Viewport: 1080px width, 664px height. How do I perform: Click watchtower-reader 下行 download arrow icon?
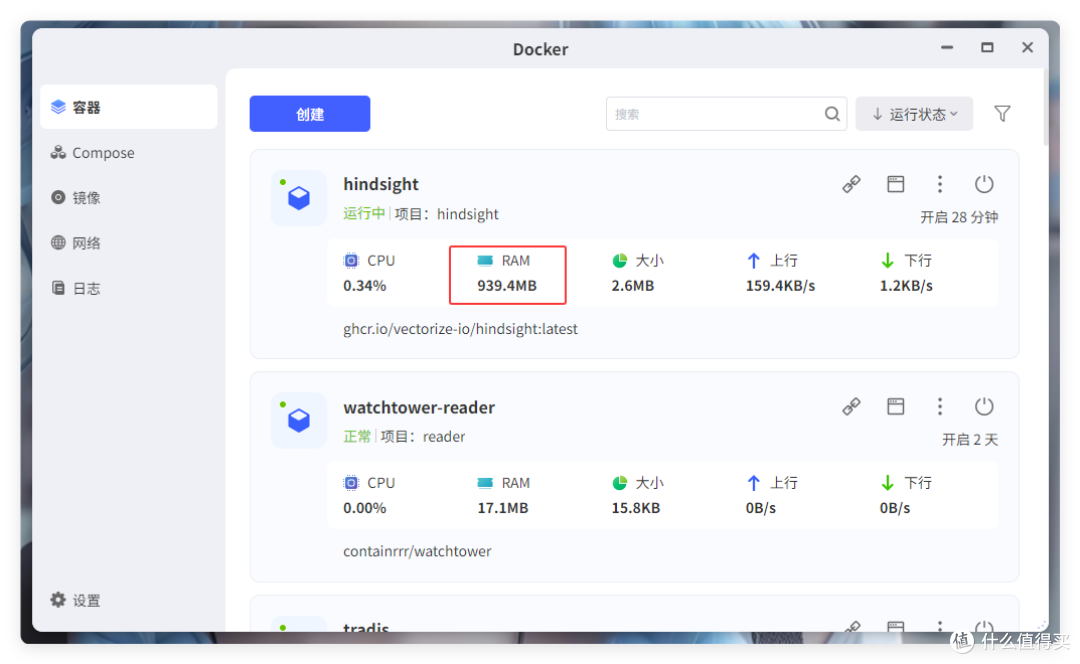[x=887, y=483]
